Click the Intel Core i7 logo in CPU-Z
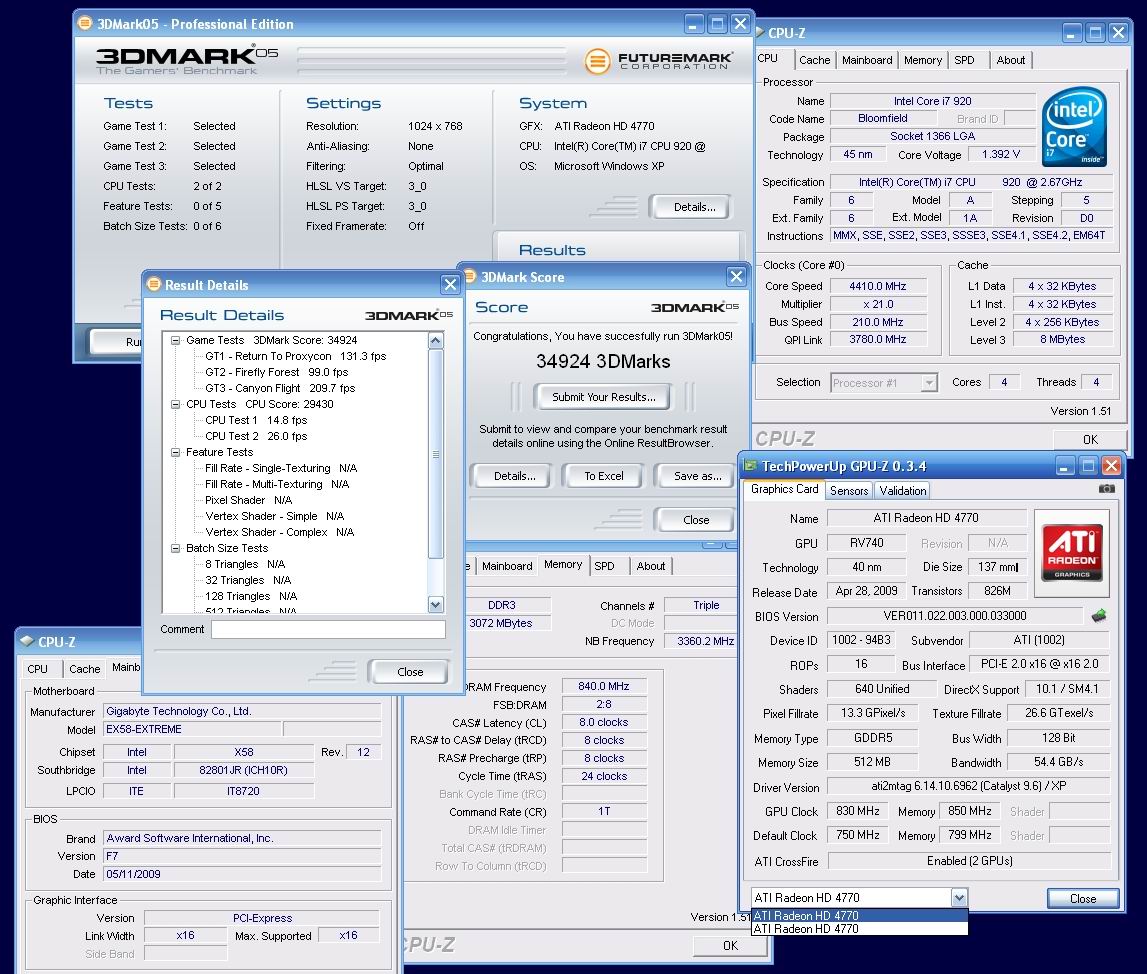 (x=1074, y=127)
